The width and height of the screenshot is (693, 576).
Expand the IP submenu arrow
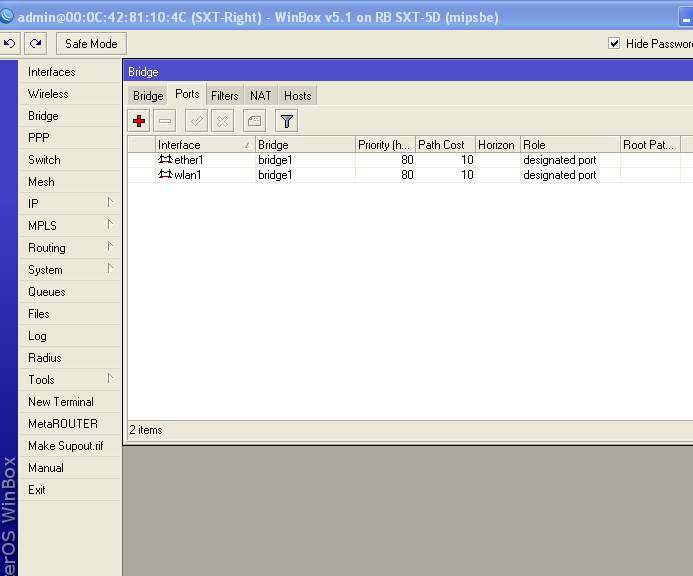point(110,202)
